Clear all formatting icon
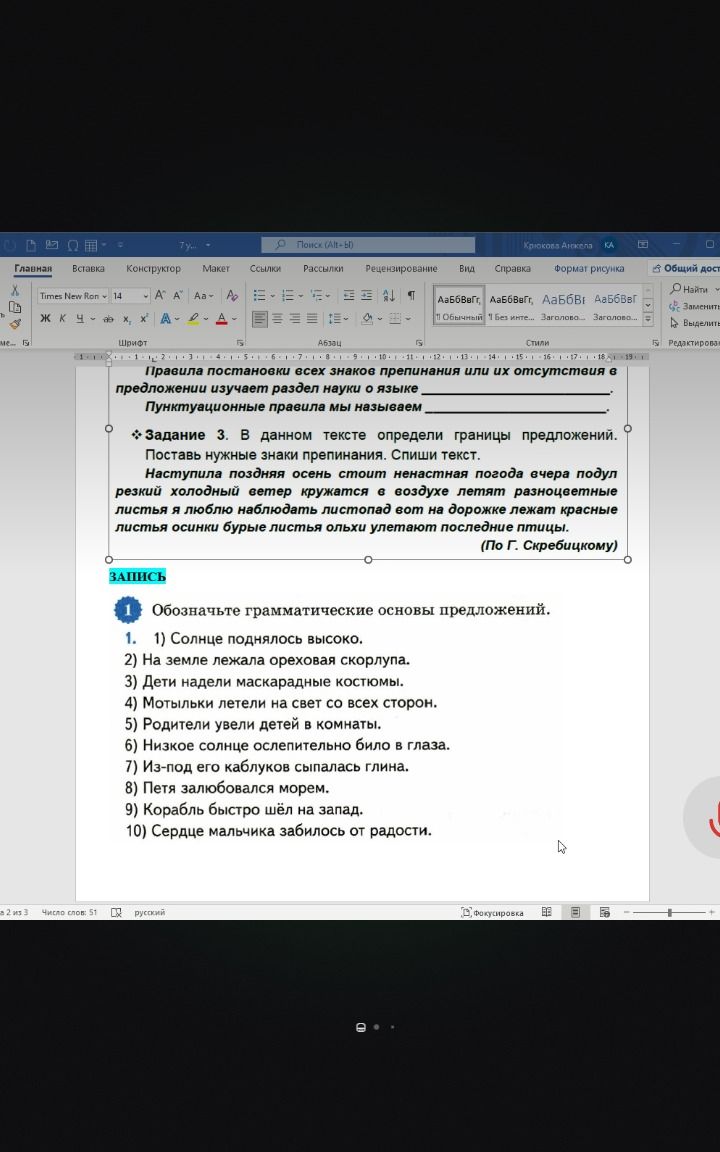 tap(232, 295)
